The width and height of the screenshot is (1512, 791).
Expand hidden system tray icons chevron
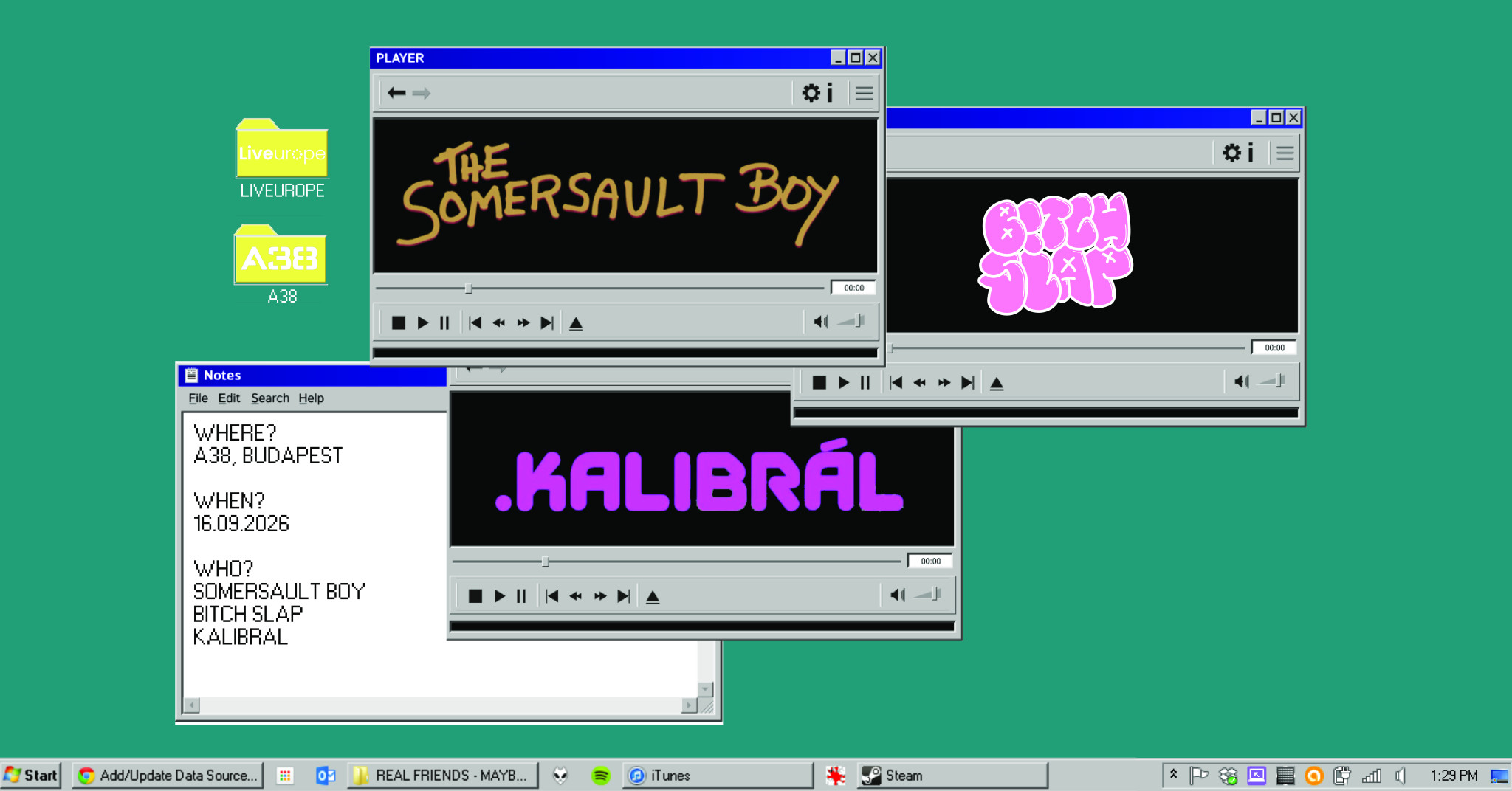(x=1173, y=774)
